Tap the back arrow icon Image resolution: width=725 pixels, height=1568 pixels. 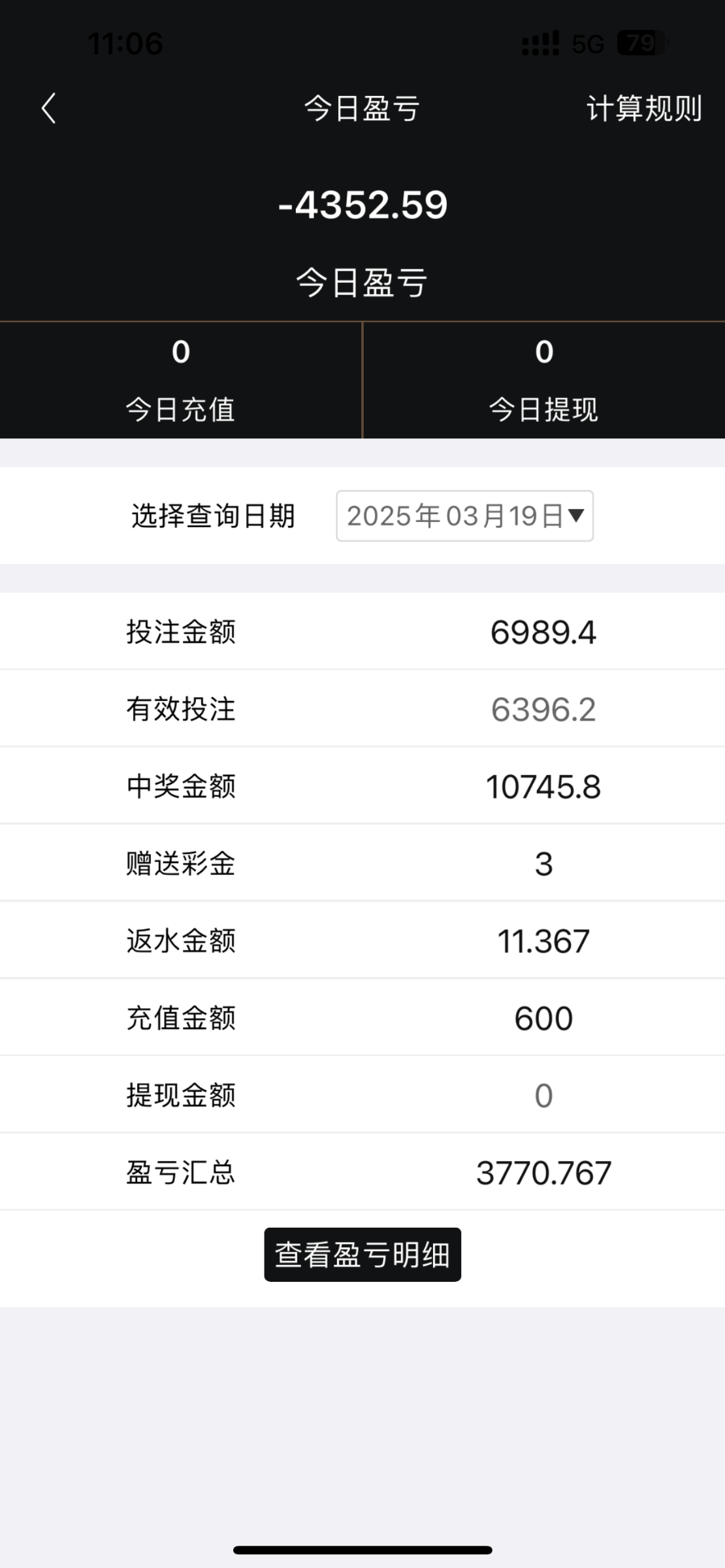click(48, 108)
